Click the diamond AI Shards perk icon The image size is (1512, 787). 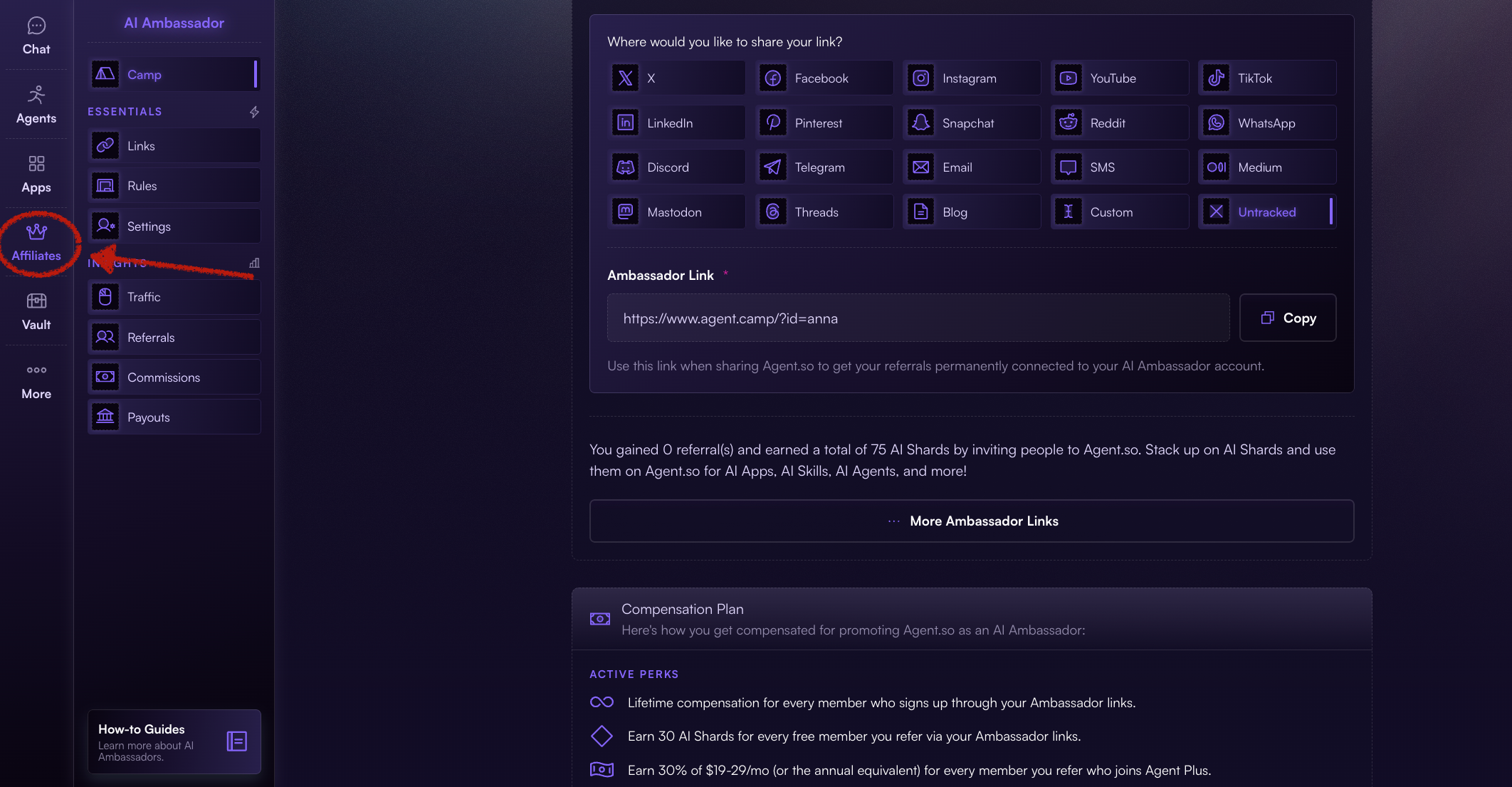tap(602, 736)
